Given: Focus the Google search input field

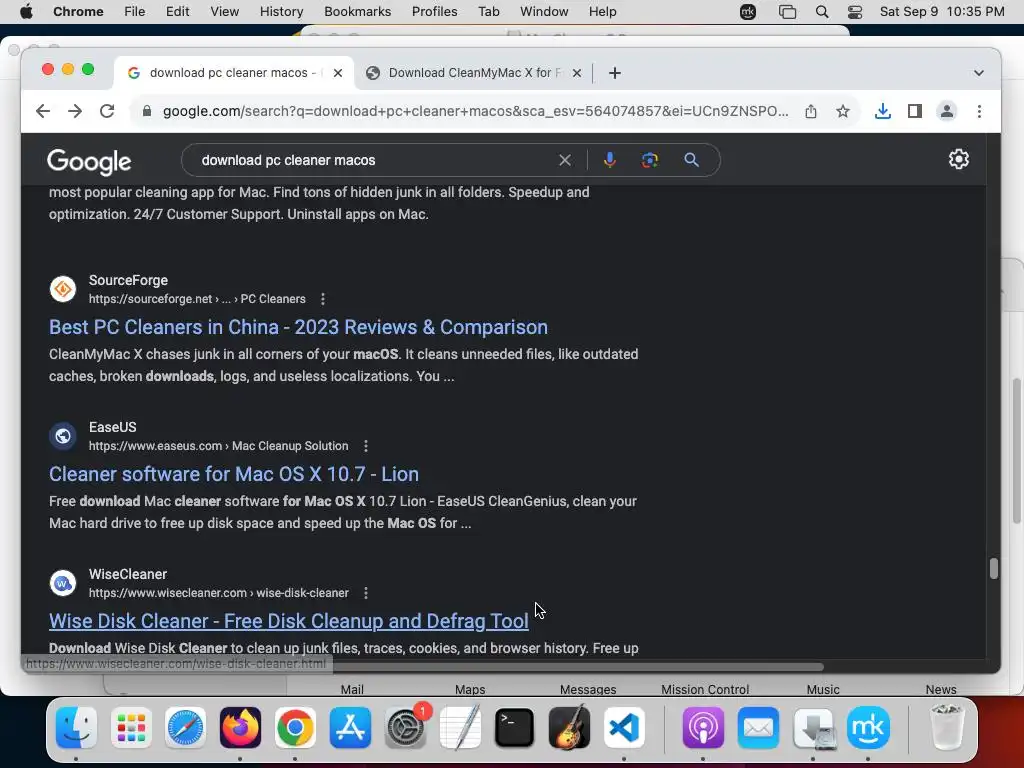Looking at the screenshot, I should click(x=375, y=160).
